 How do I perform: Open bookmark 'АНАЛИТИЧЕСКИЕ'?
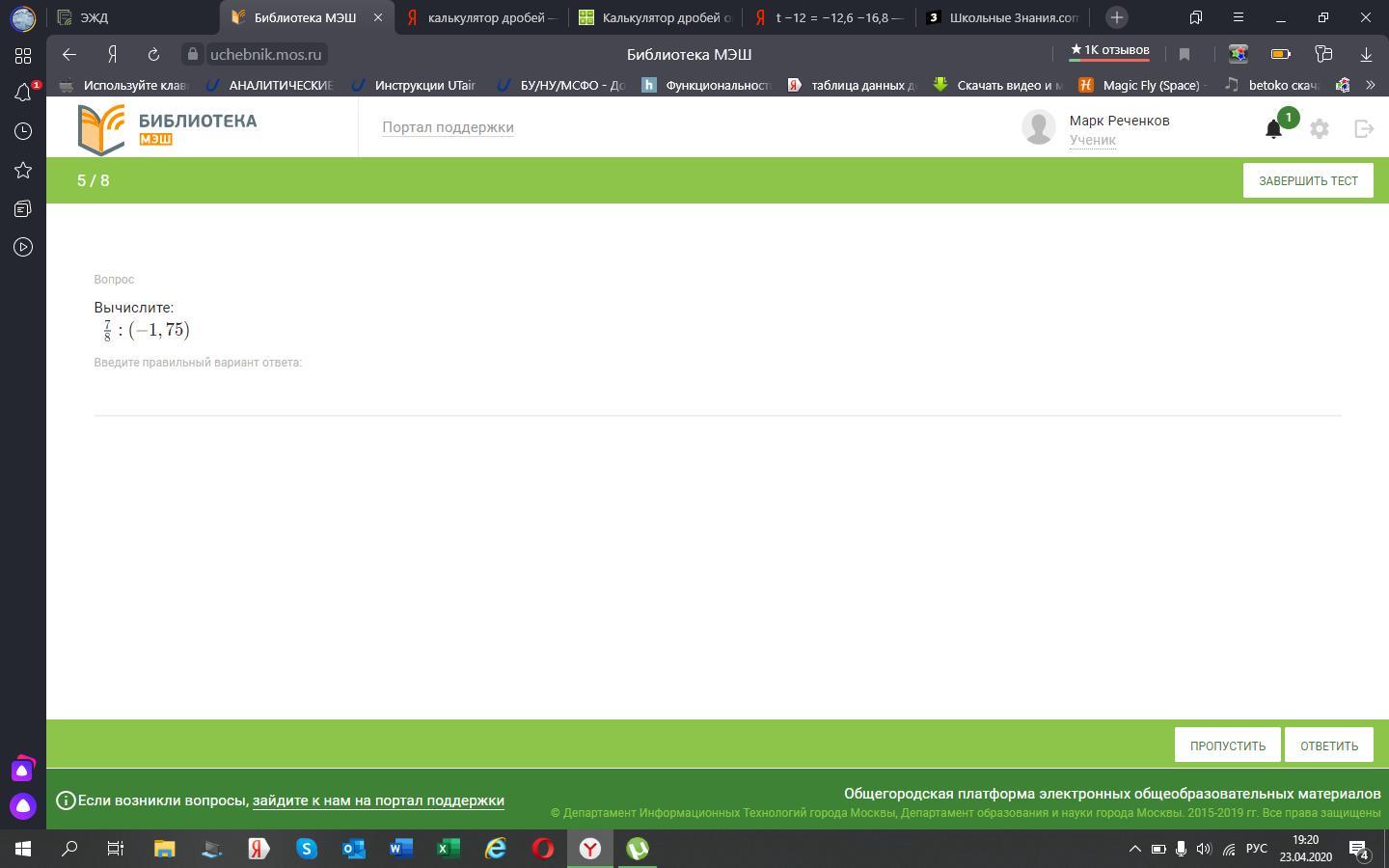click(x=270, y=85)
